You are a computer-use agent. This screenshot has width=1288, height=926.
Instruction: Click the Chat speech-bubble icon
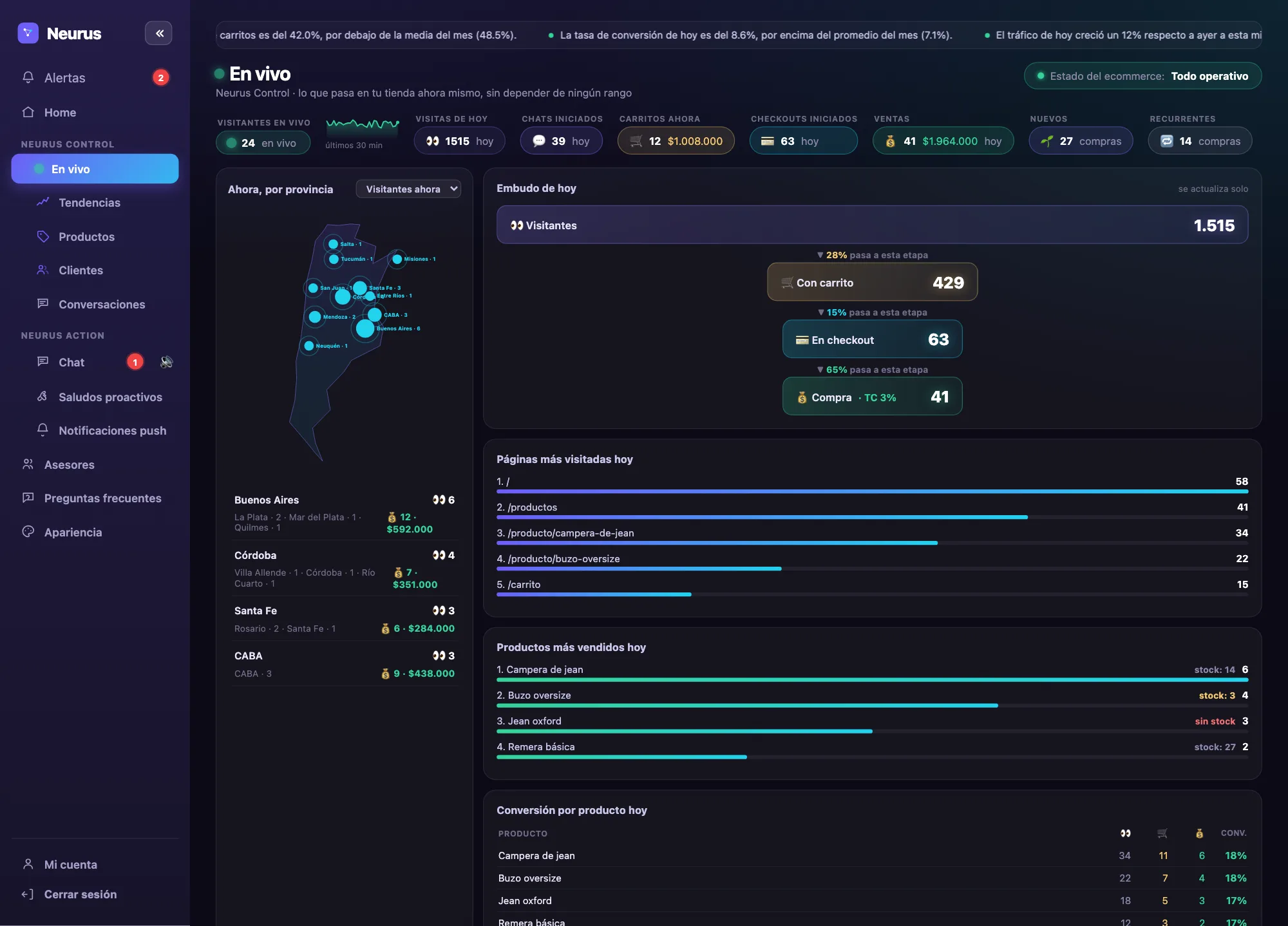43,362
